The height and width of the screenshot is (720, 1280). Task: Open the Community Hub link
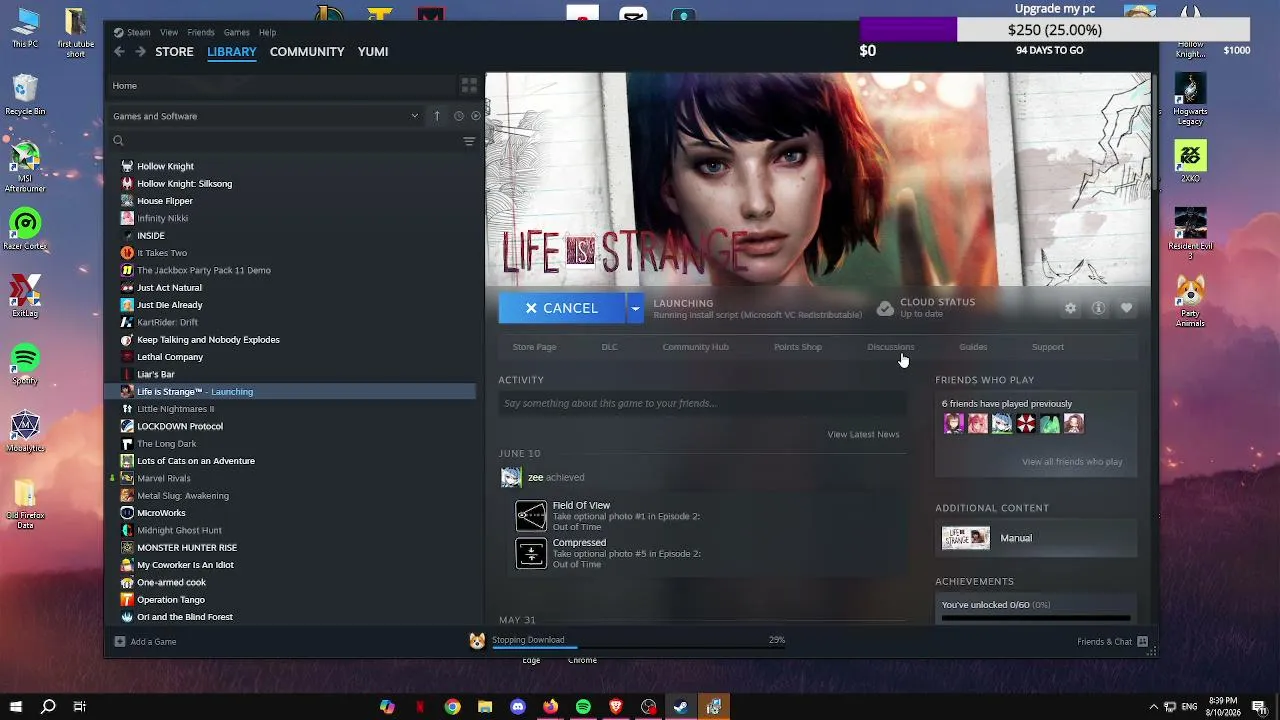(695, 347)
